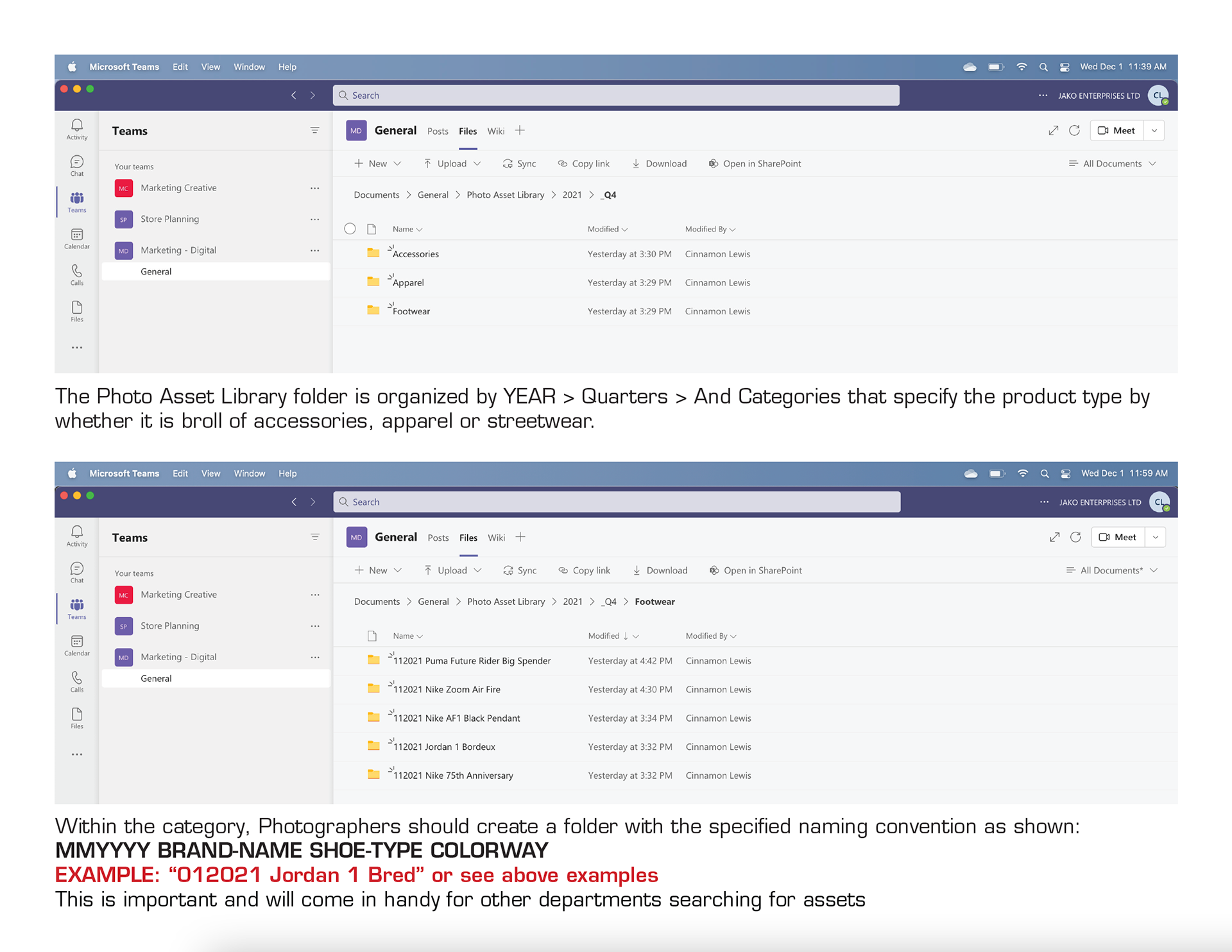The width and height of the screenshot is (1232, 952).
Task: Click Download in upper screenshot toolbar
Action: [659, 164]
